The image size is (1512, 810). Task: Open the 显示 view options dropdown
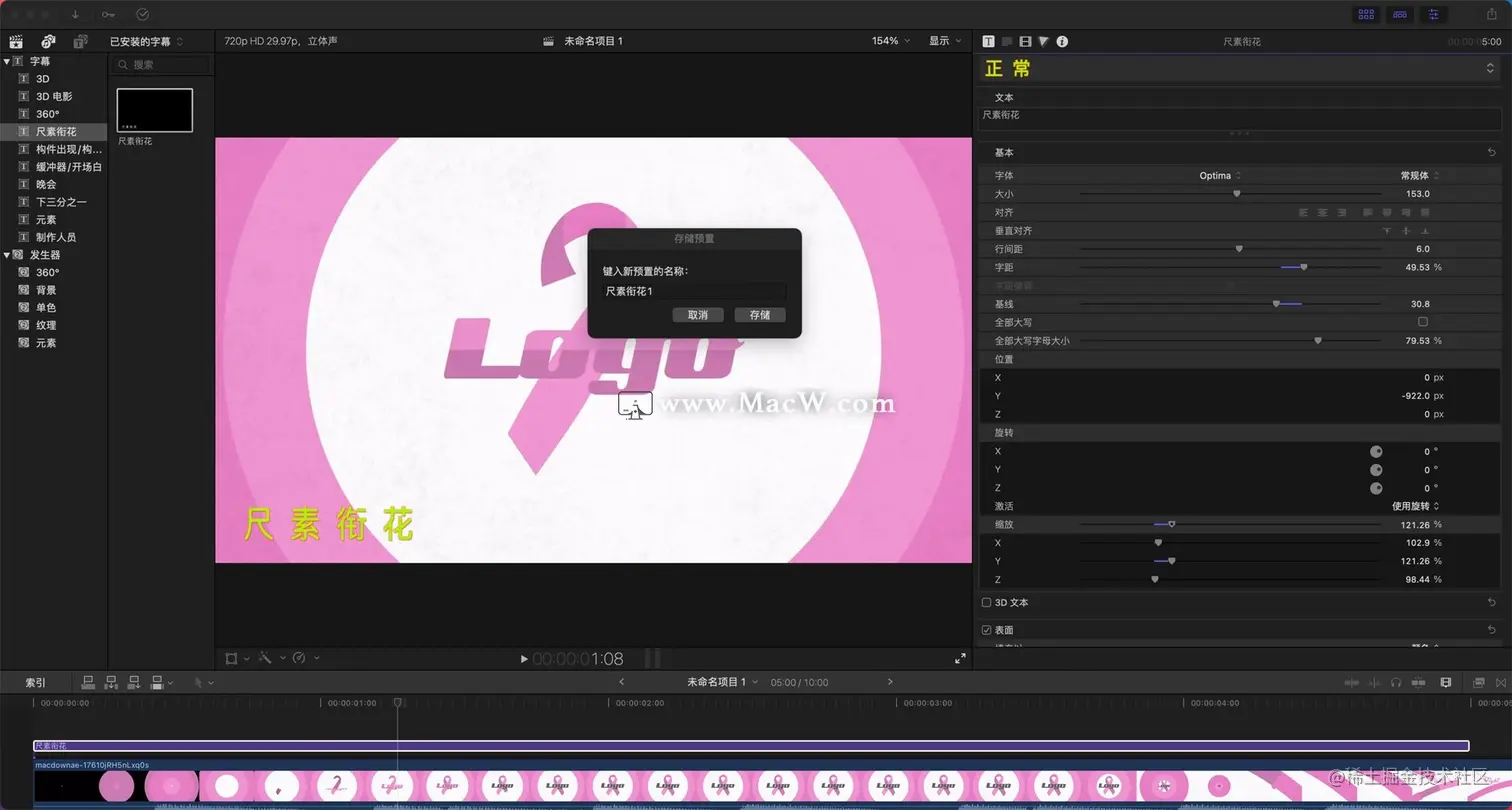point(945,41)
